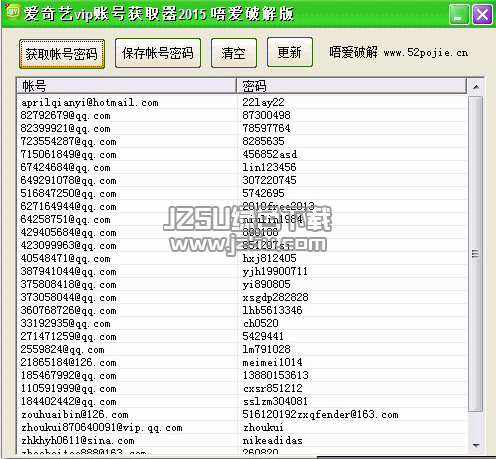Close the window with the purple X button
The width and height of the screenshot is (496, 459).
coord(482,15)
